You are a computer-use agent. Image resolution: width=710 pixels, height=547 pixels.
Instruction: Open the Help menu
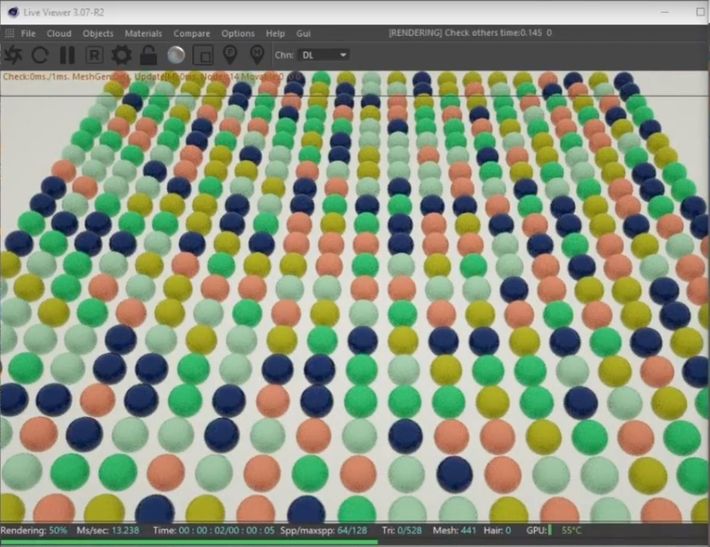275,34
